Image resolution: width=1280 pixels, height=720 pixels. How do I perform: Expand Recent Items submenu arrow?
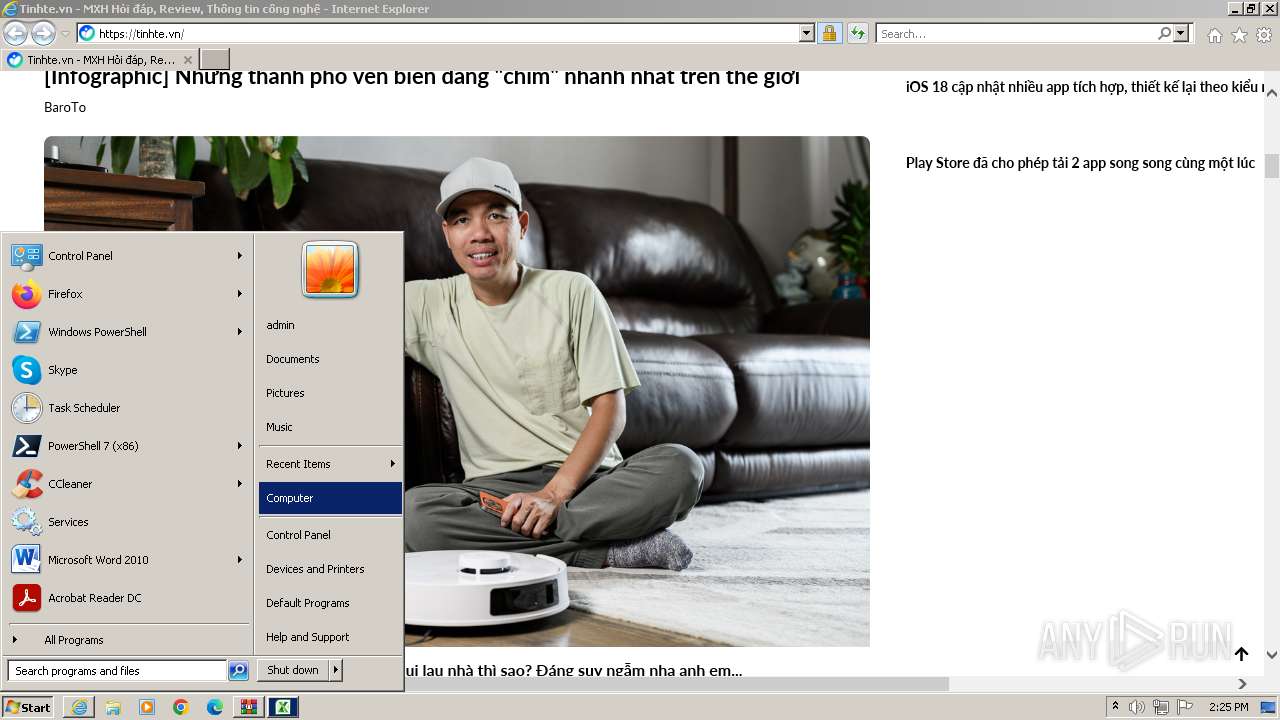[x=392, y=464]
